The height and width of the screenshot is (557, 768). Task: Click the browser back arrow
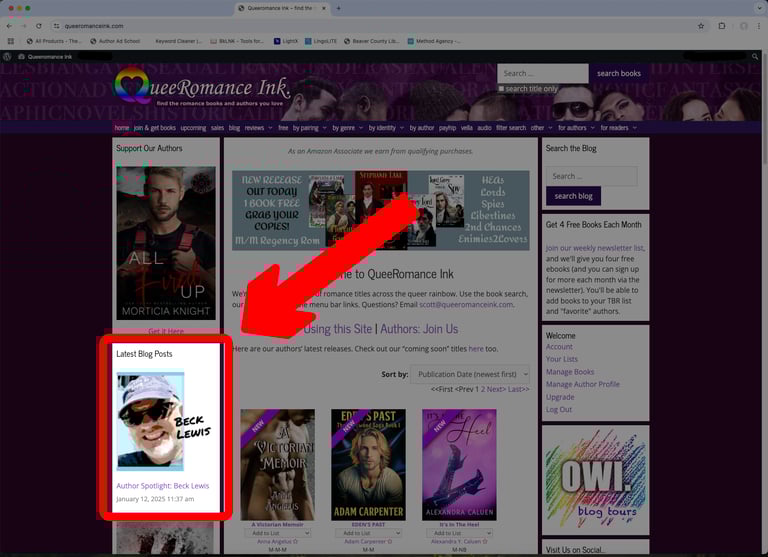tap(9, 26)
